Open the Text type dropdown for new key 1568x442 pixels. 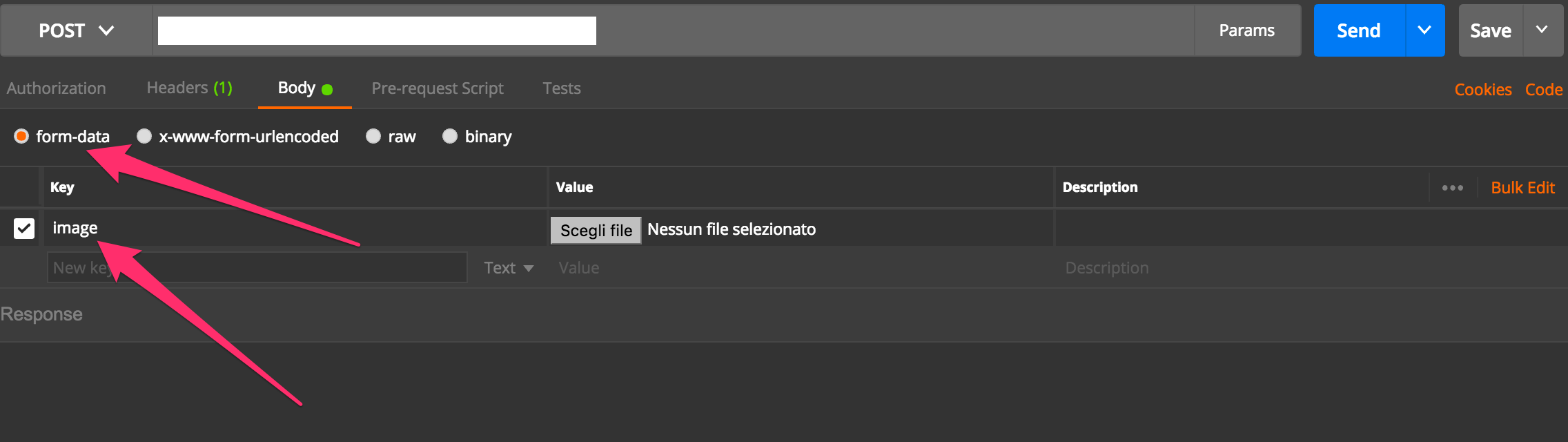(x=509, y=268)
